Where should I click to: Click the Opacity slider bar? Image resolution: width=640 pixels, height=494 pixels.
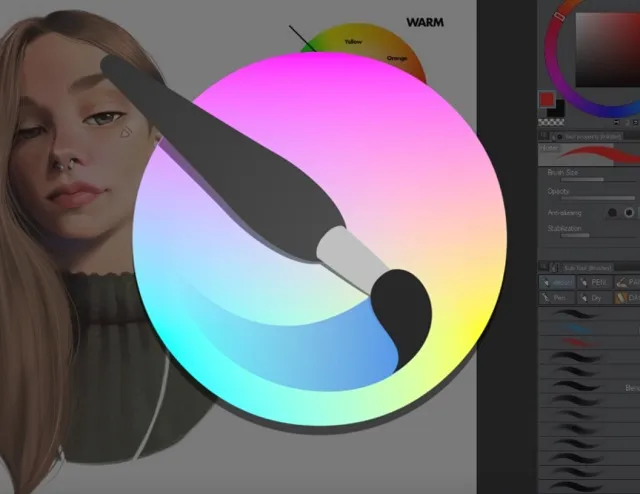pos(590,198)
